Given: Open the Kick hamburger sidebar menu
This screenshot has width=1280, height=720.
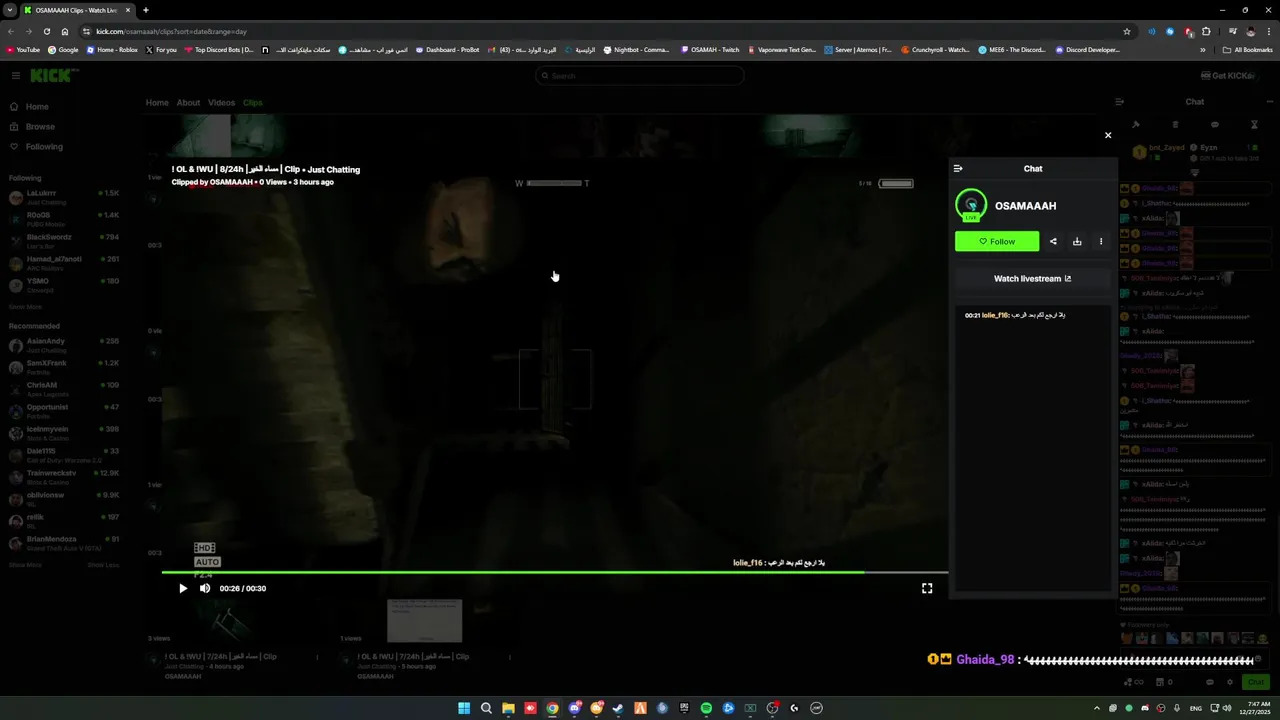Looking at the screenshot, I should tap(16, 76).
